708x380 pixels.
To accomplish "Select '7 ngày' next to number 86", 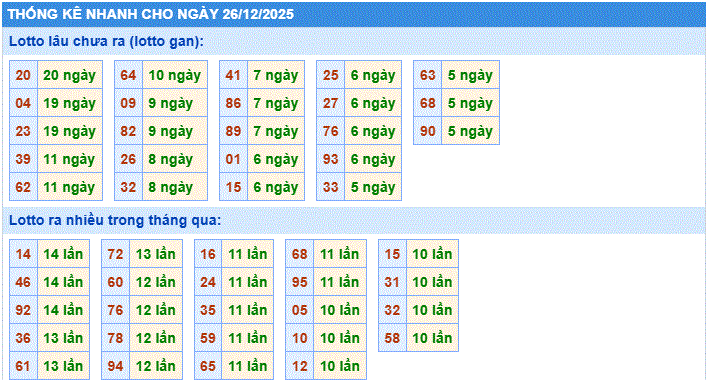I will [x=276, y=103].
